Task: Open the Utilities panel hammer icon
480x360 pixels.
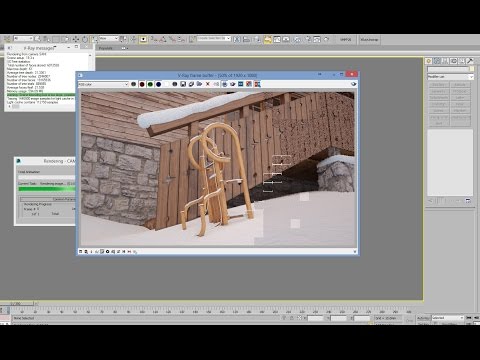Action: pyautogui.click(x=470, y=61)
